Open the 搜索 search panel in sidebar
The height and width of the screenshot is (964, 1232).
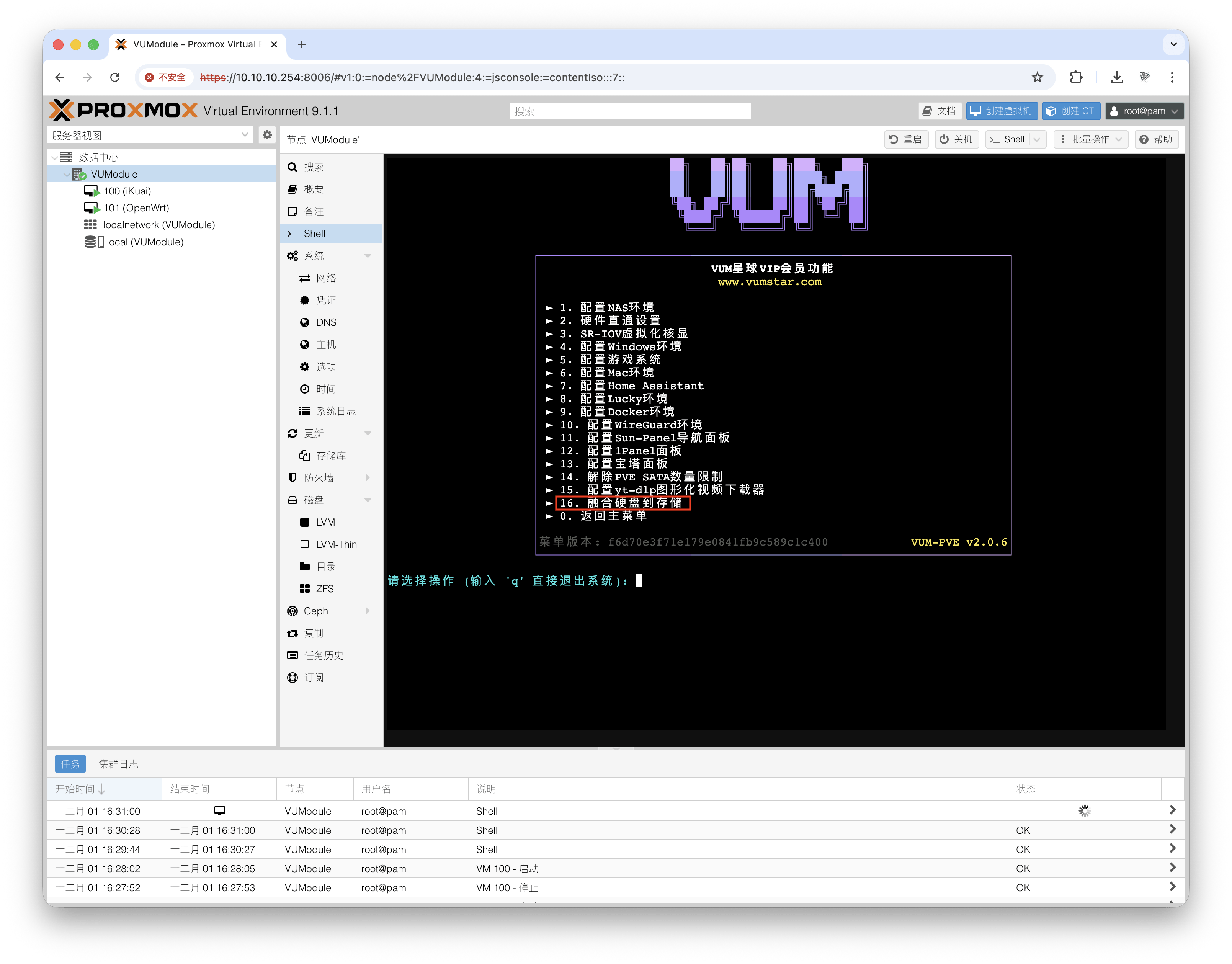coord(314,167)
